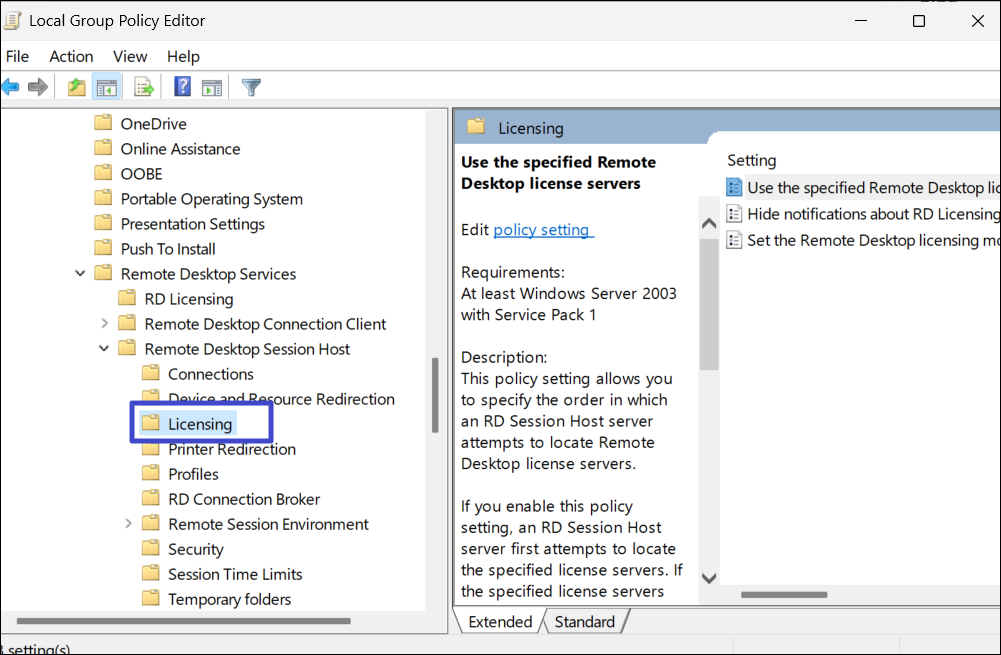
Task: Open Help via the question mark icon
Action: (x=183, y=88)
